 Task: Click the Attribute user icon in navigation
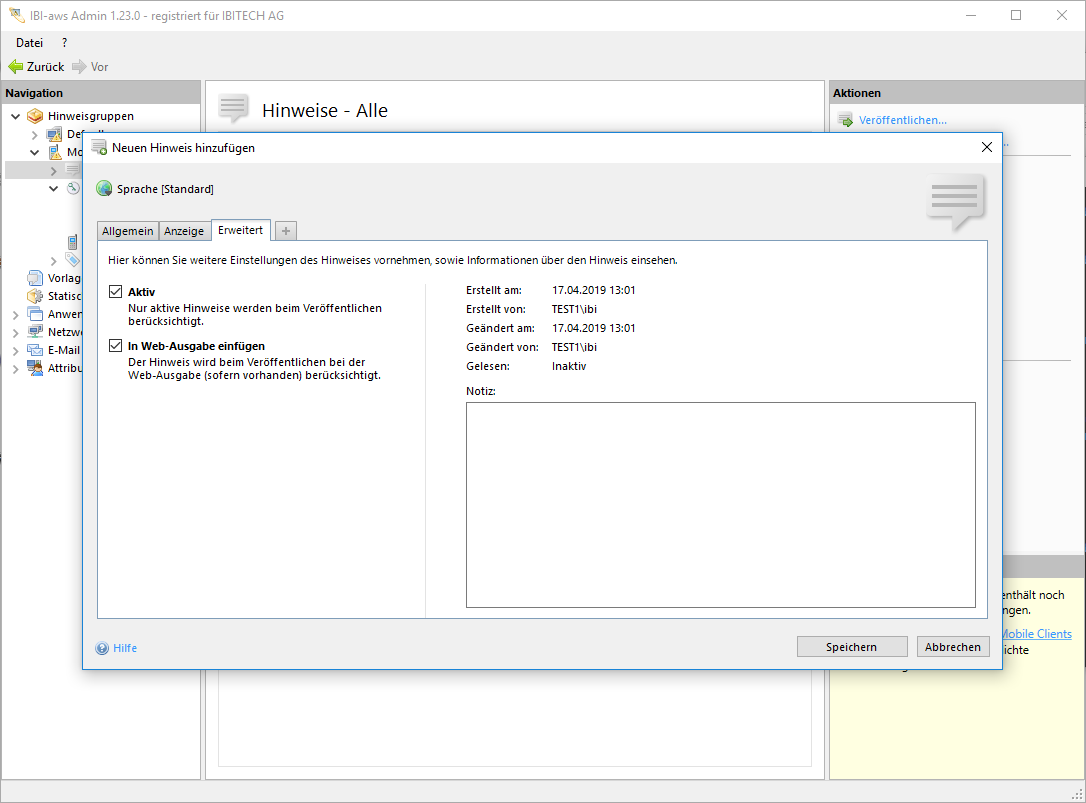point(36,368)
